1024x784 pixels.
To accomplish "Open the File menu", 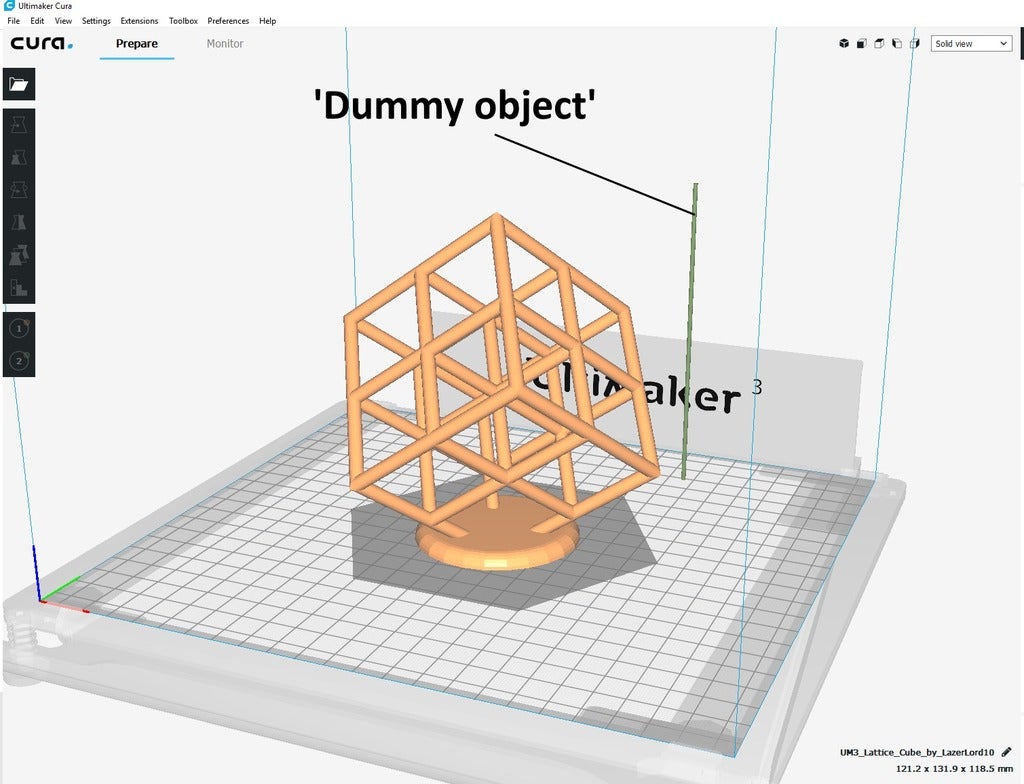I will (13, 21).
